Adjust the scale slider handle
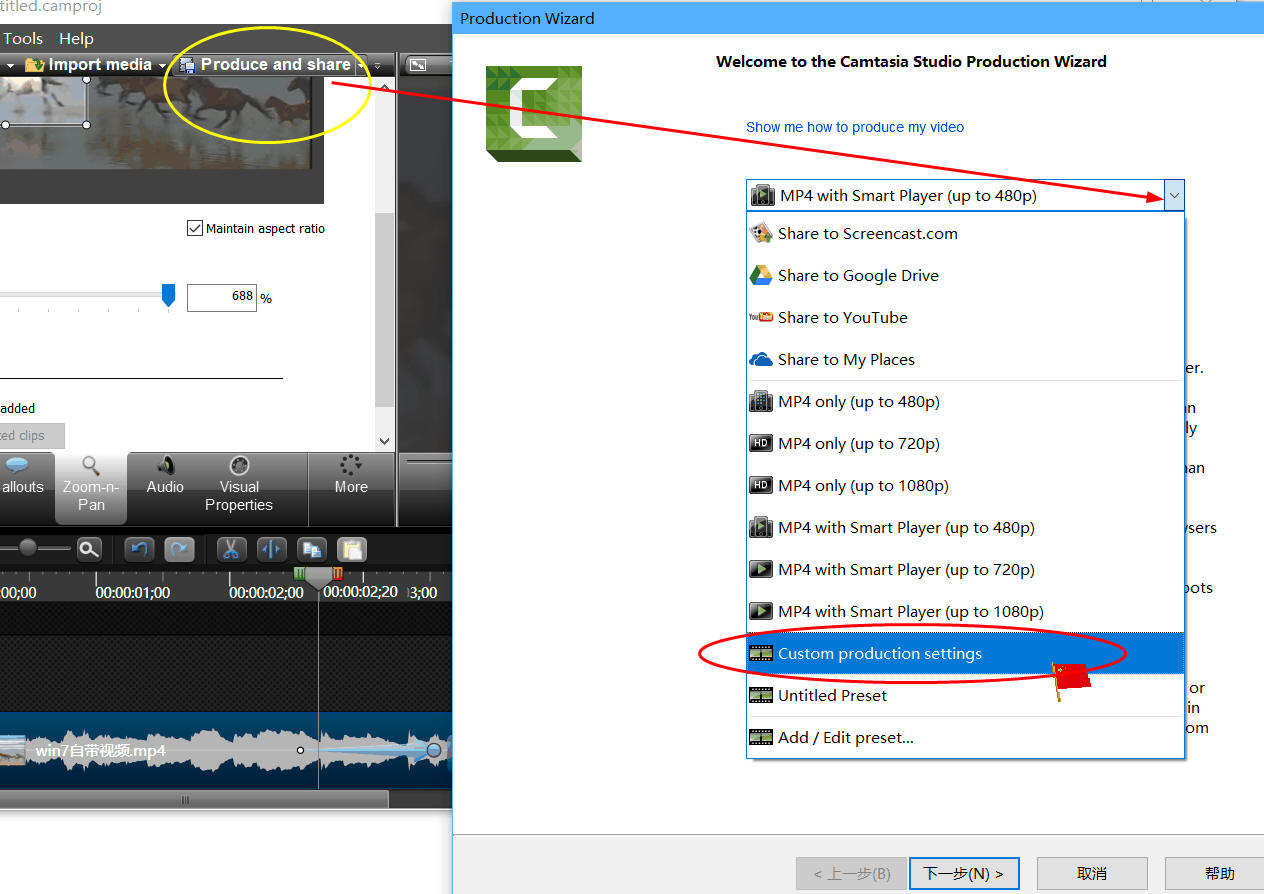 (168, 295)
